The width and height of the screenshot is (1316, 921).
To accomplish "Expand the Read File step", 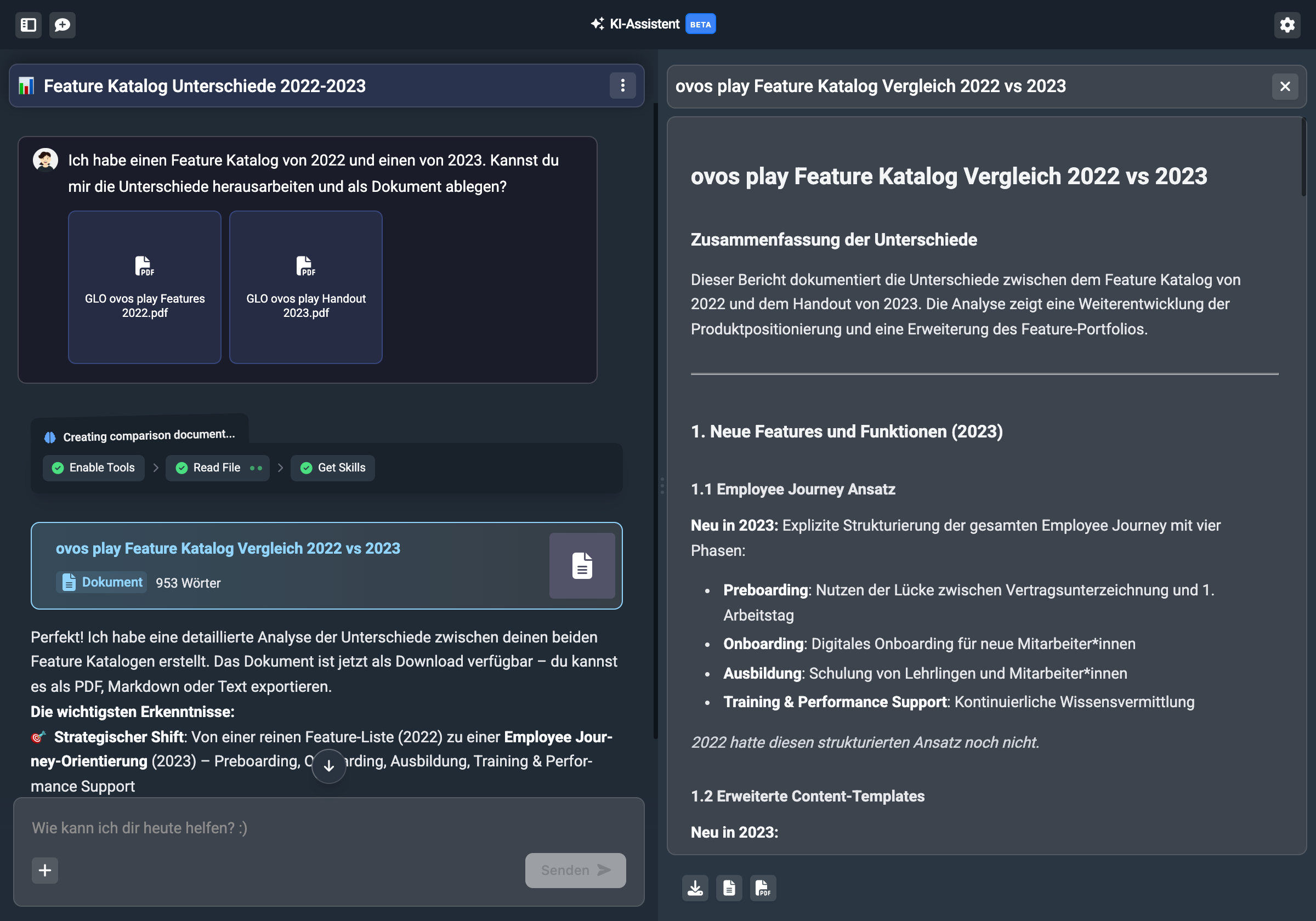I will click(x=217, y=468).
